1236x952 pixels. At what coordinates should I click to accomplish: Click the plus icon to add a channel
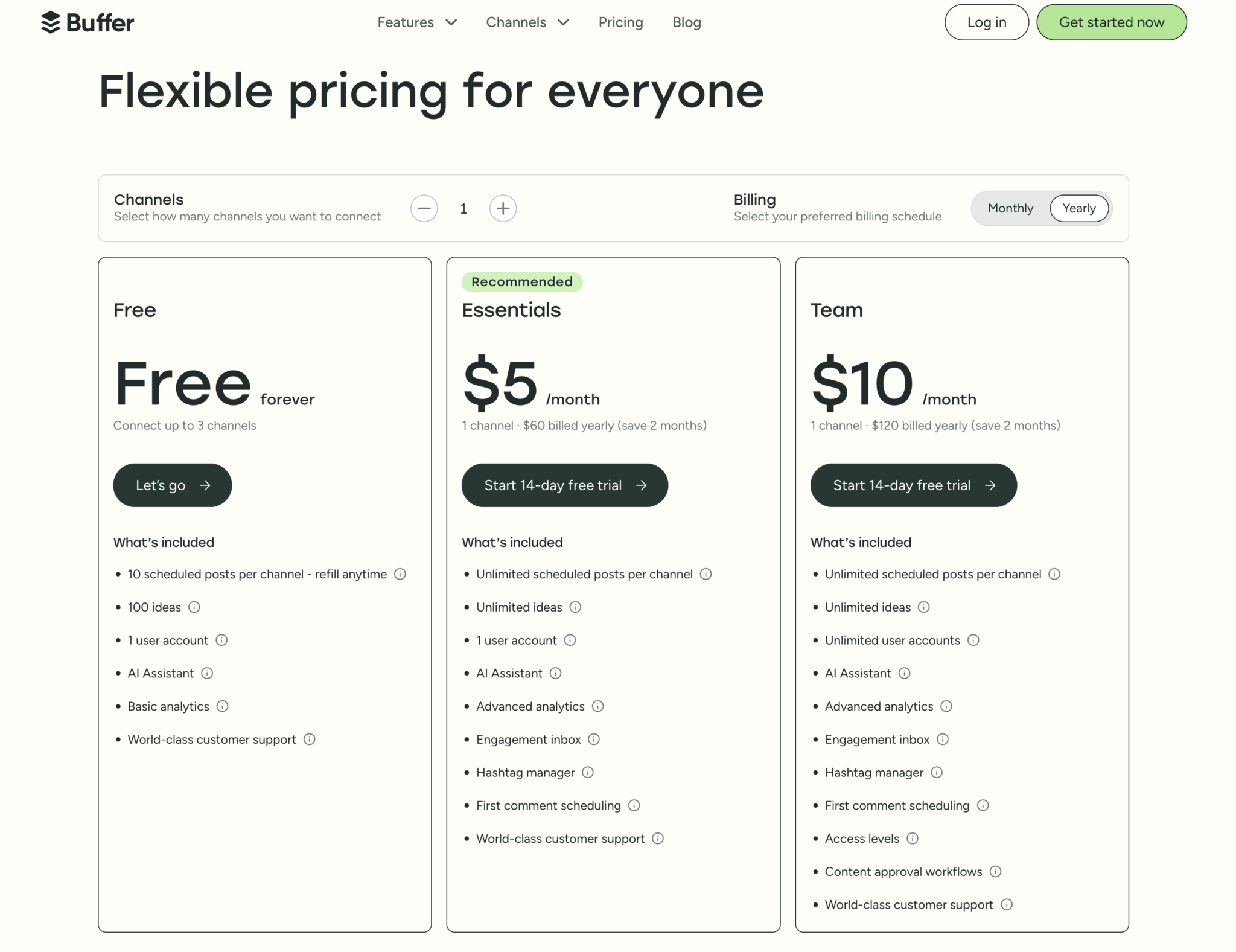(503, 208)
